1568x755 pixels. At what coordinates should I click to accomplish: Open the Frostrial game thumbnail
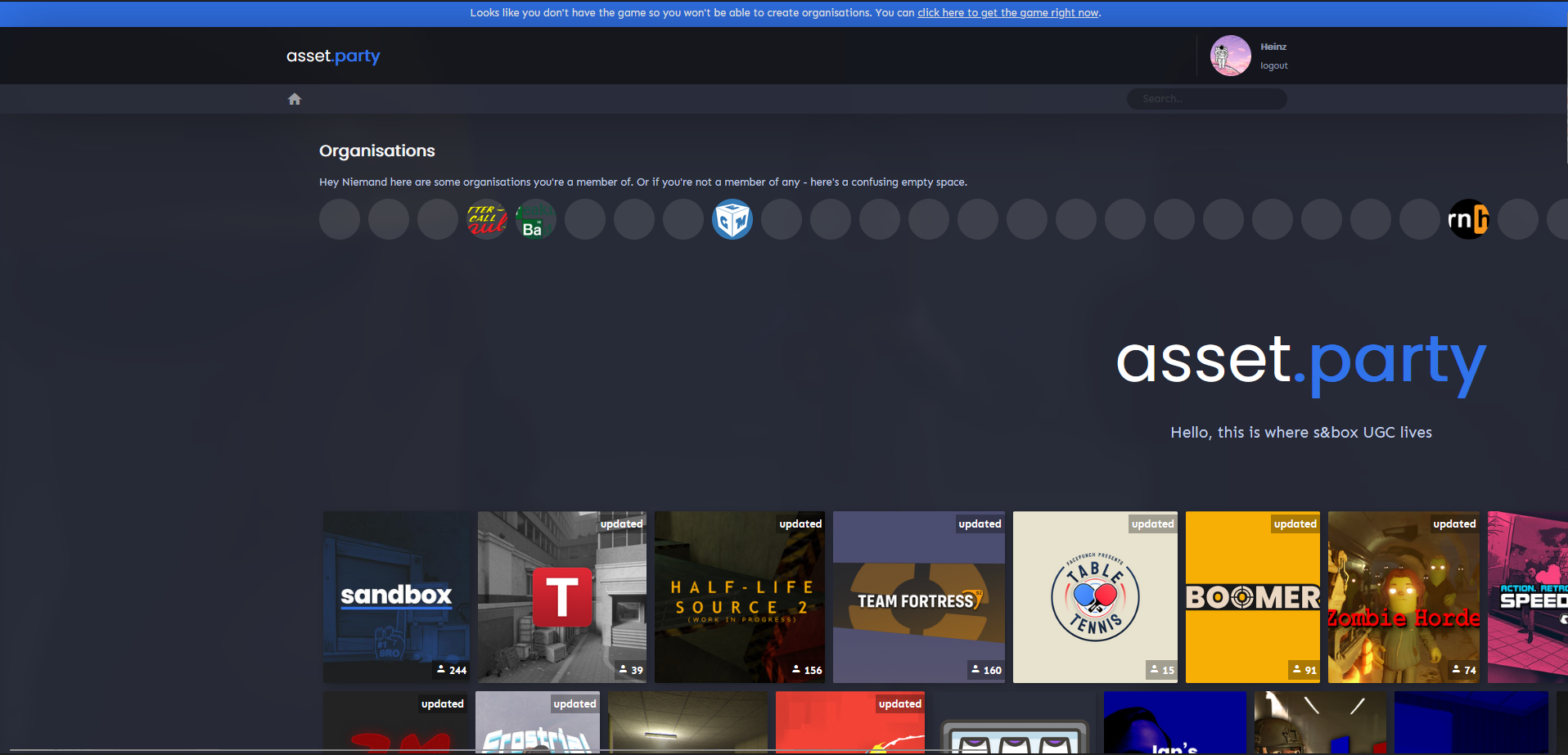(x=538, y=722)
